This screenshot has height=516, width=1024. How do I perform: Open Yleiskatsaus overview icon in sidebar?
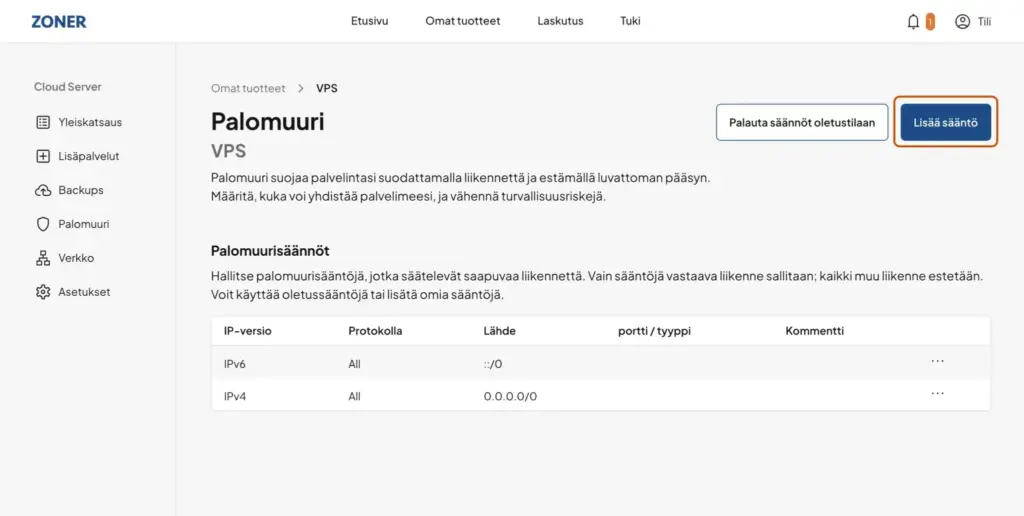click(43, 122)
